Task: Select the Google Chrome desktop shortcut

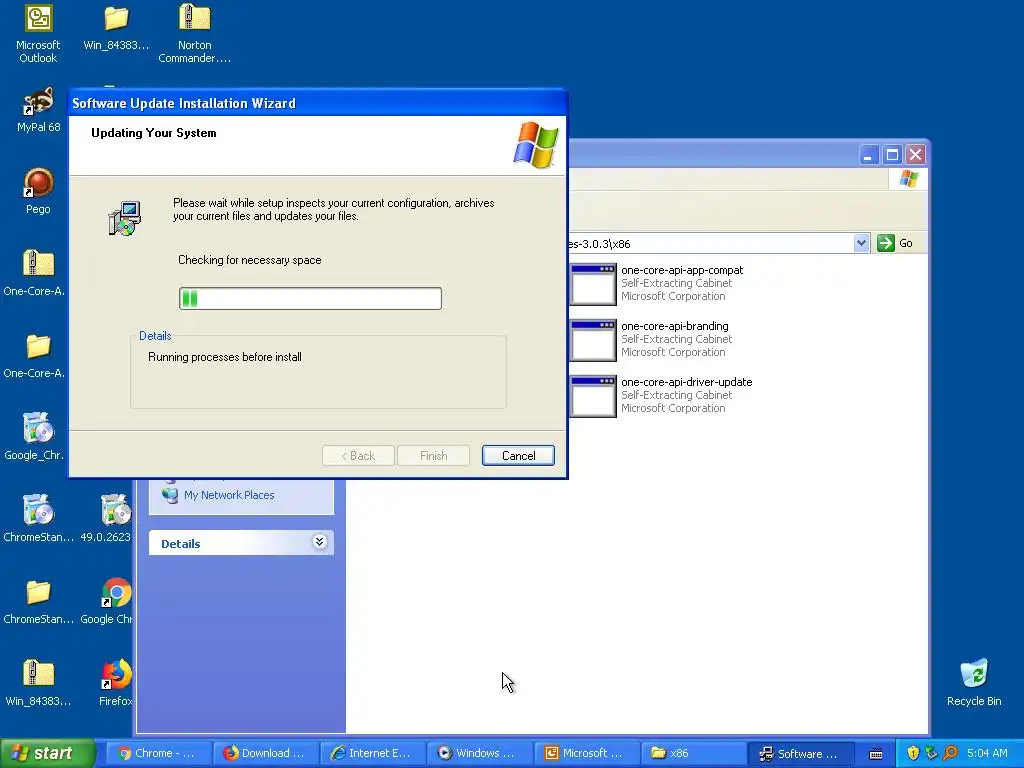Action: (x=116, y=592)
